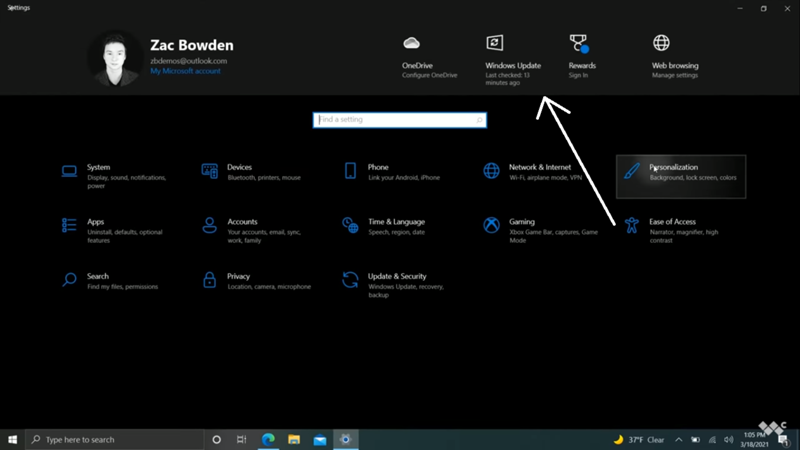The width and height of the screenshot is (800, 450).
Task: Click Zac Bowden's profile picture
Action: [x=115, y=58]
